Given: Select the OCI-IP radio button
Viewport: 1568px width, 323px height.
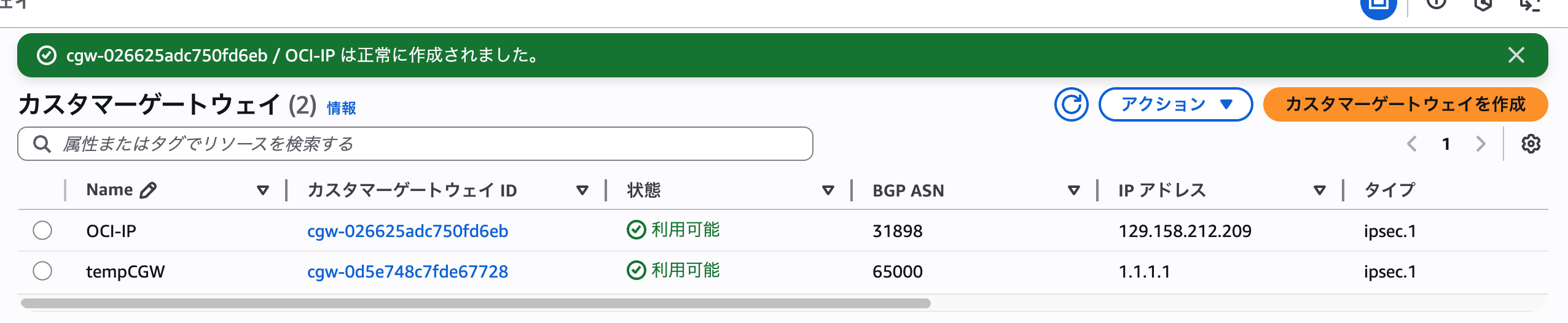Looking at the screenshot, I should pyautogui.click(x=42, y=230).
